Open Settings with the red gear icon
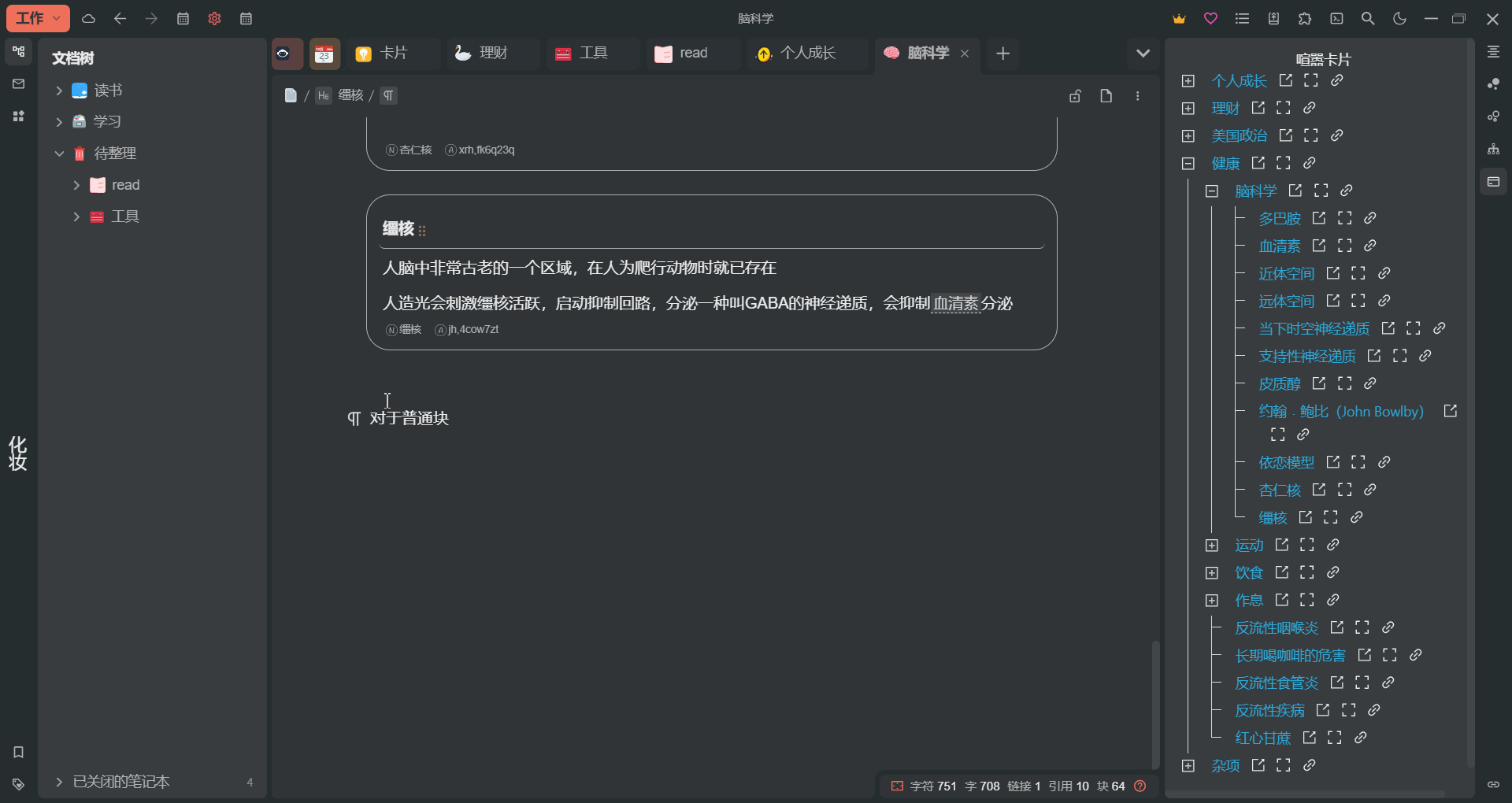The height and width of the screenshot is (803, 1512). point(214,19)
